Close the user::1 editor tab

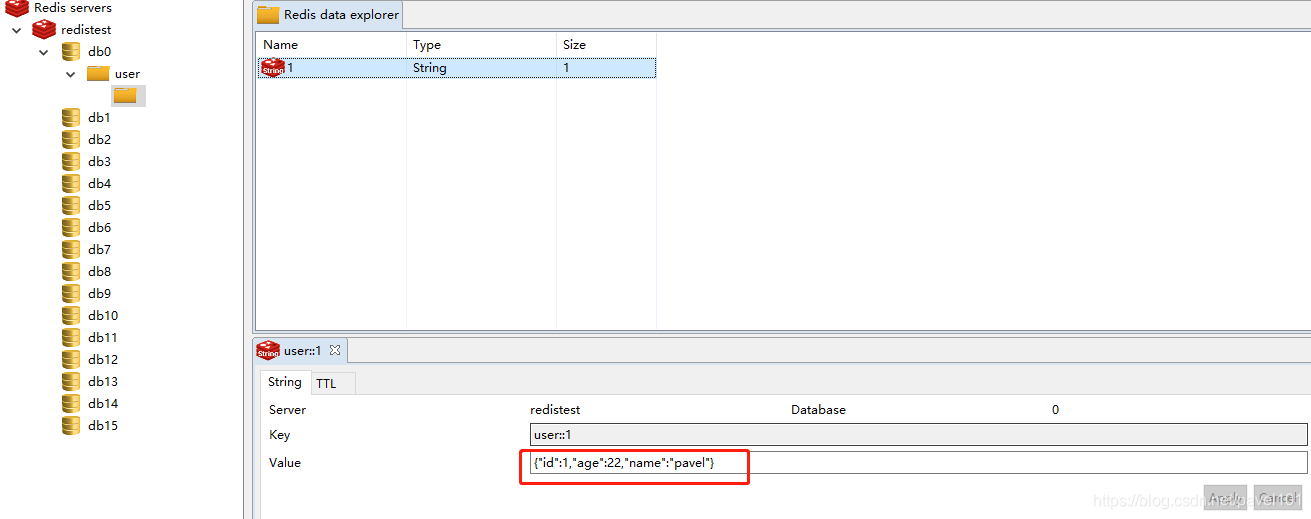(x=335, y=350)
